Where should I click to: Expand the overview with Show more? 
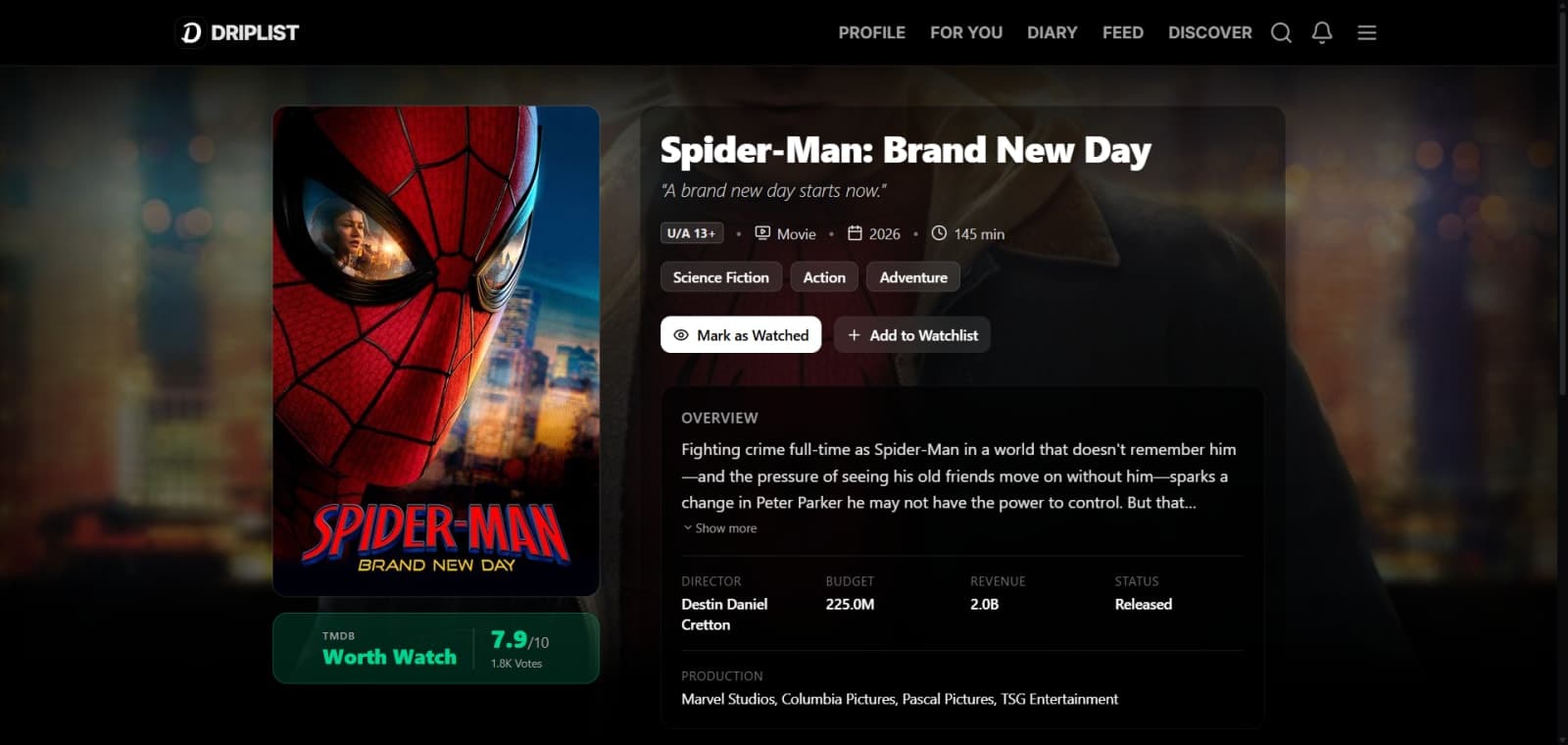point(720,528)
